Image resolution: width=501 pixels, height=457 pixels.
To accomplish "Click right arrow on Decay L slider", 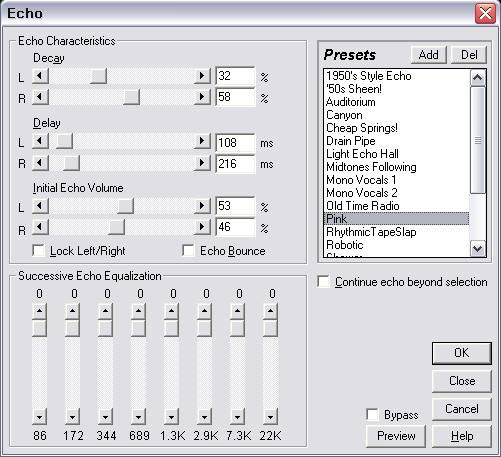I will pos(202,76).
